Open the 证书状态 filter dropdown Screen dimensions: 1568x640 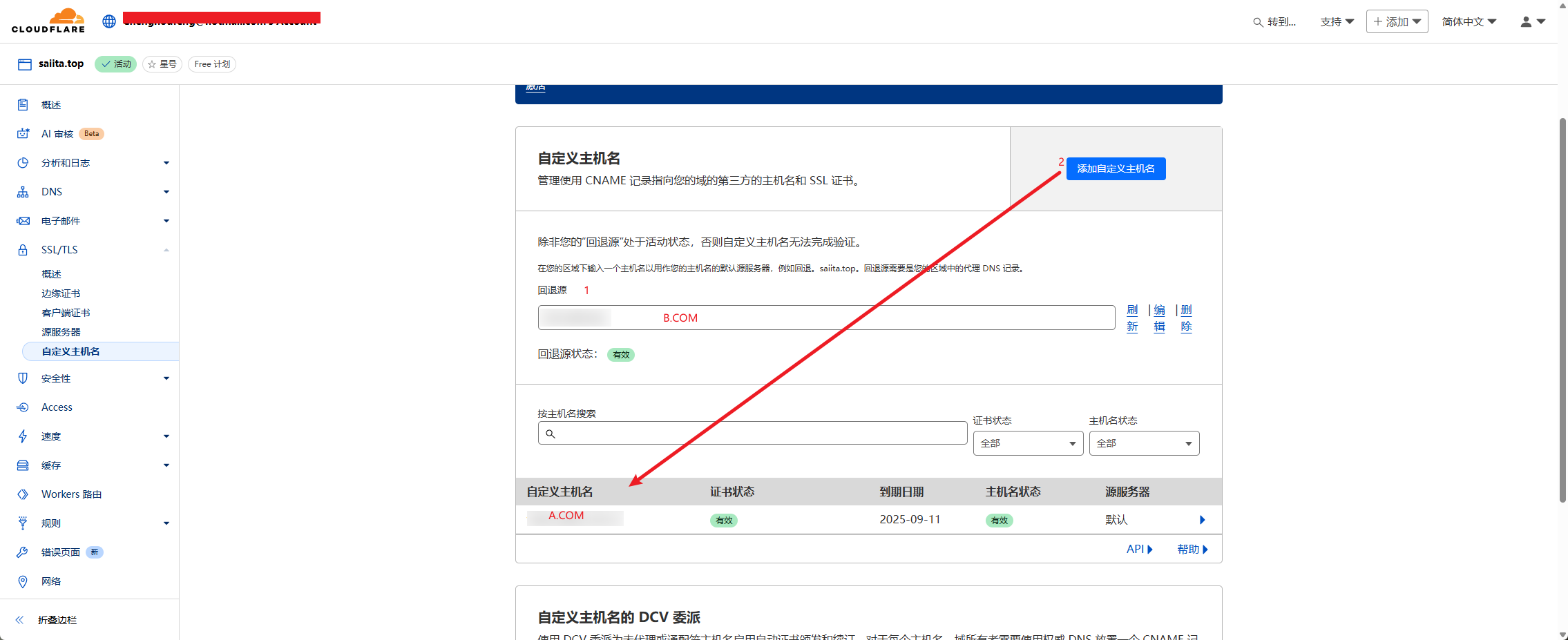point(1027,443)
